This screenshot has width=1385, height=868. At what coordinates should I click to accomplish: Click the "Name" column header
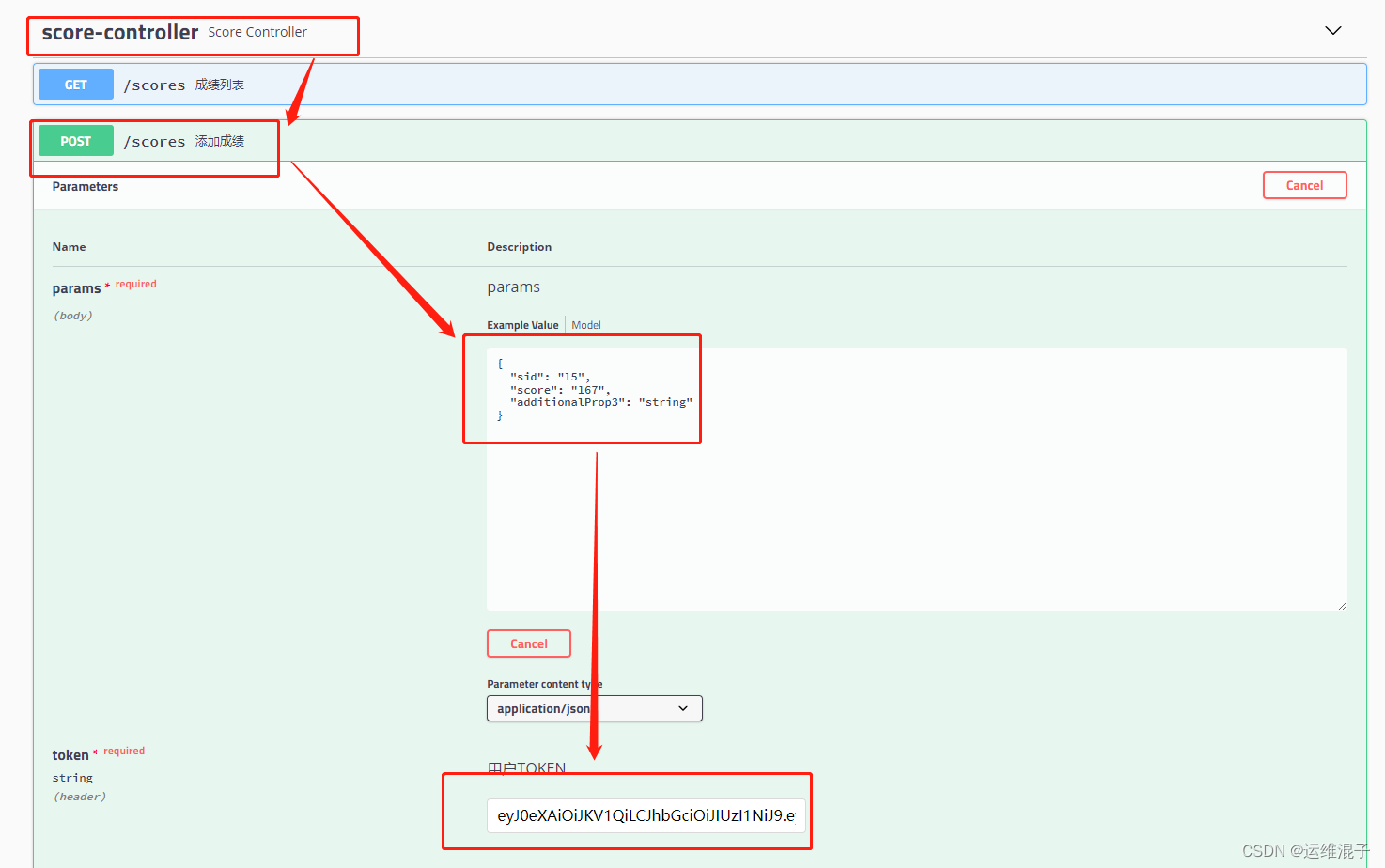coord(69,247)
